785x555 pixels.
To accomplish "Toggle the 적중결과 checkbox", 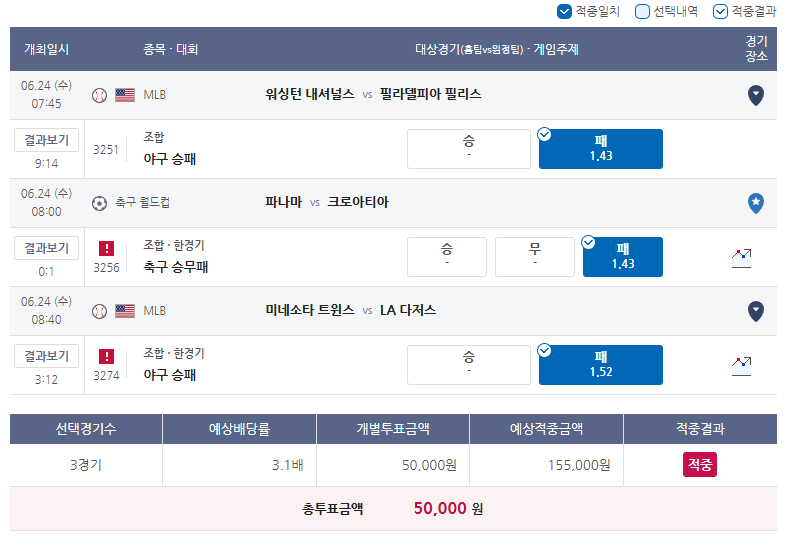I will coord(720,12).
